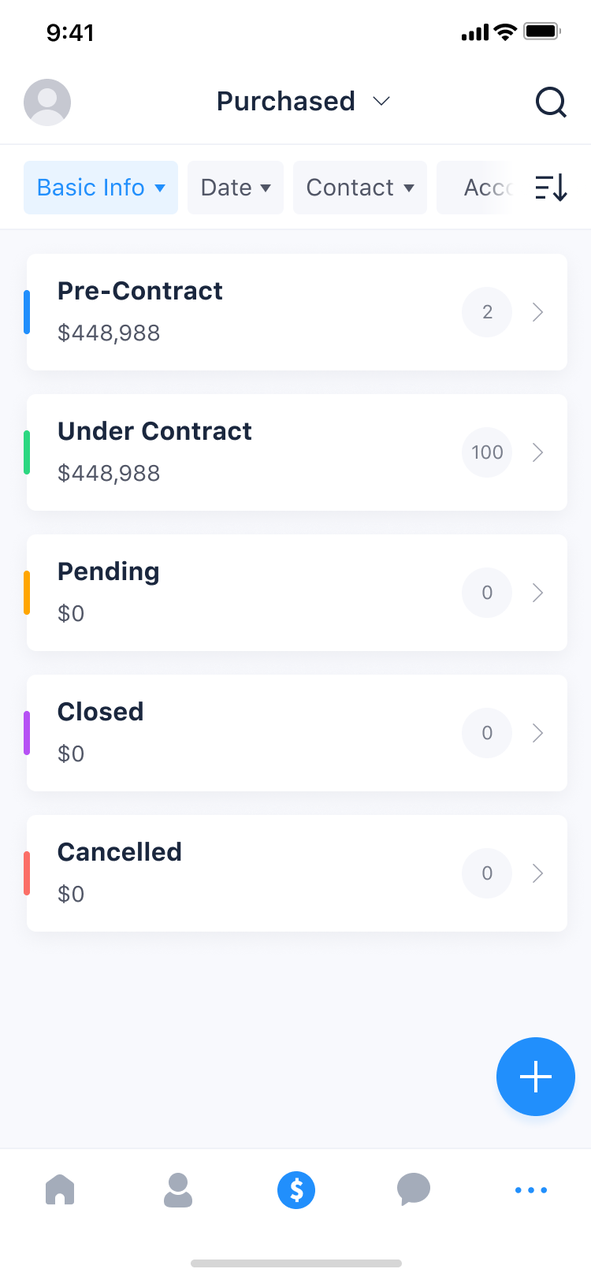Screen dimensions: 591x1280
Task: Open the Contact filter dropdown
Action: (x=360, y=188)
